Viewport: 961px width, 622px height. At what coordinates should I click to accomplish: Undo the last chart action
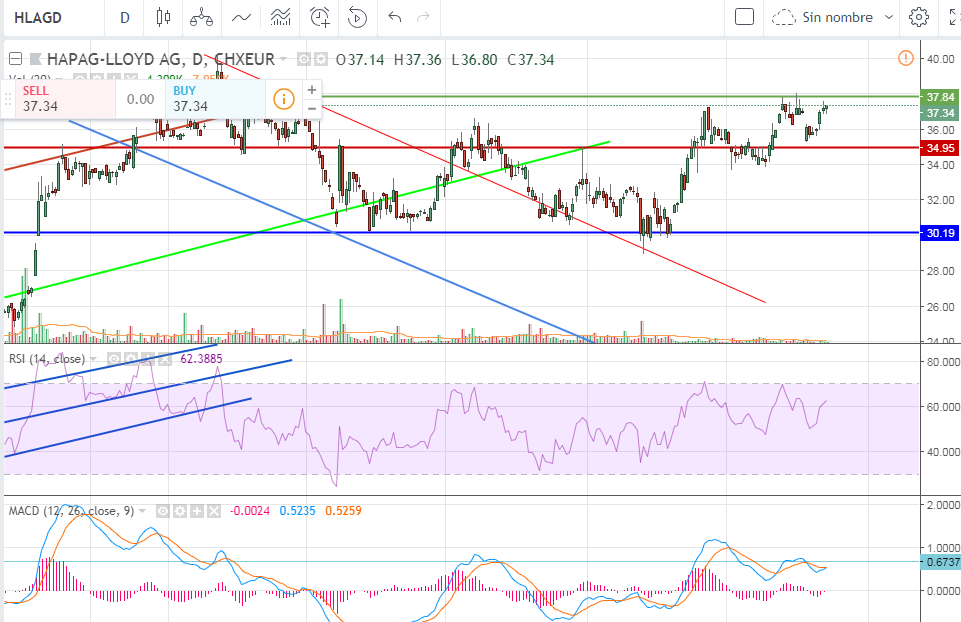(395, 17)
